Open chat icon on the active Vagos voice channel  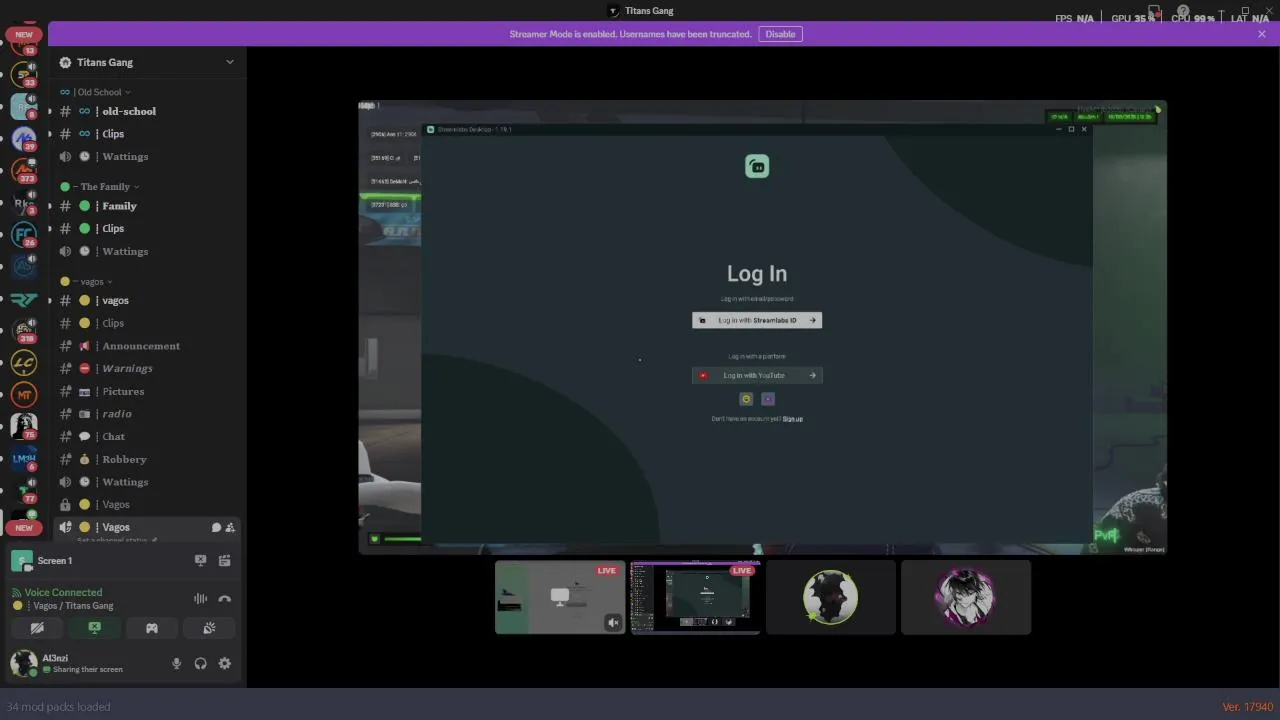216,527
